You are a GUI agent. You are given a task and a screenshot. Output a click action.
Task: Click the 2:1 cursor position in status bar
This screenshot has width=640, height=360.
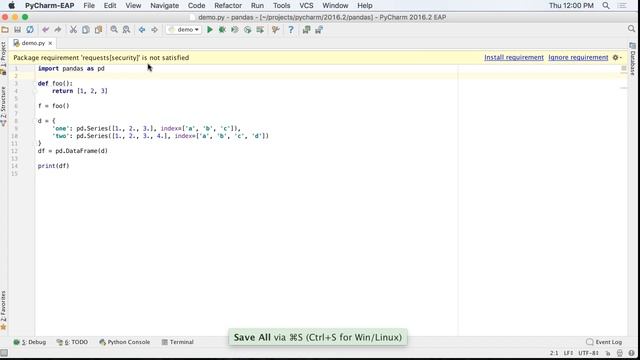tap(554, 353)
